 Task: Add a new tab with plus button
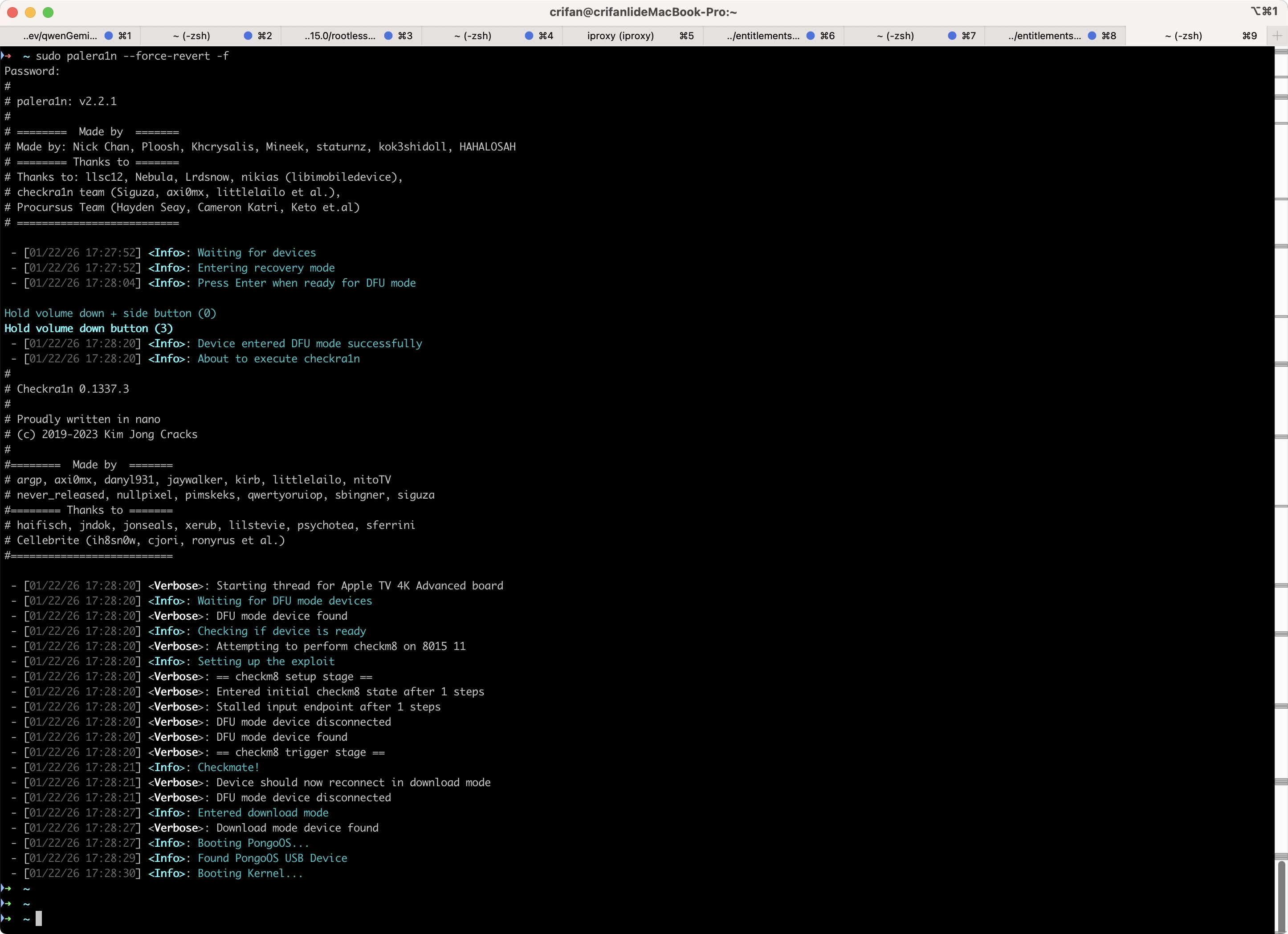[1278, 36]
